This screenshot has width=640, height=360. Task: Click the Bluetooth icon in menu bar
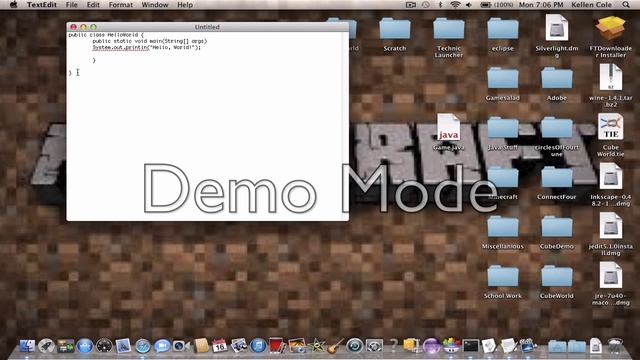440,5
